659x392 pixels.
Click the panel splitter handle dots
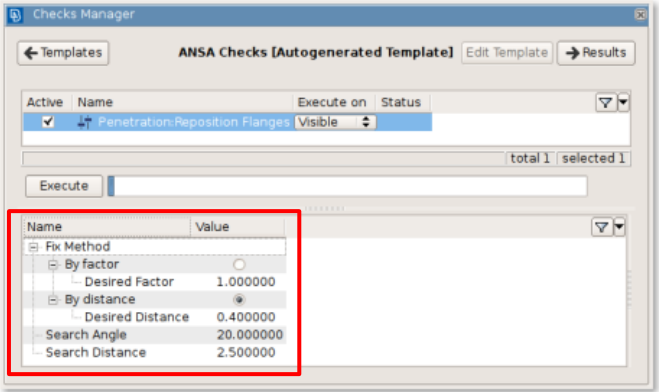click(324, 208)
